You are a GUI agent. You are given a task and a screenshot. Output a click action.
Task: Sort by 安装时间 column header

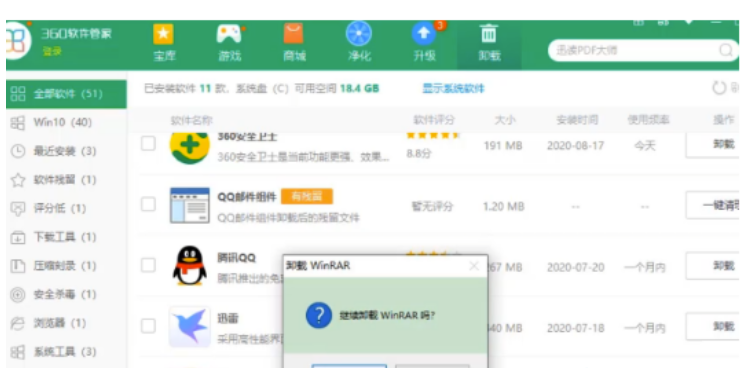click(x=577, y=120)
